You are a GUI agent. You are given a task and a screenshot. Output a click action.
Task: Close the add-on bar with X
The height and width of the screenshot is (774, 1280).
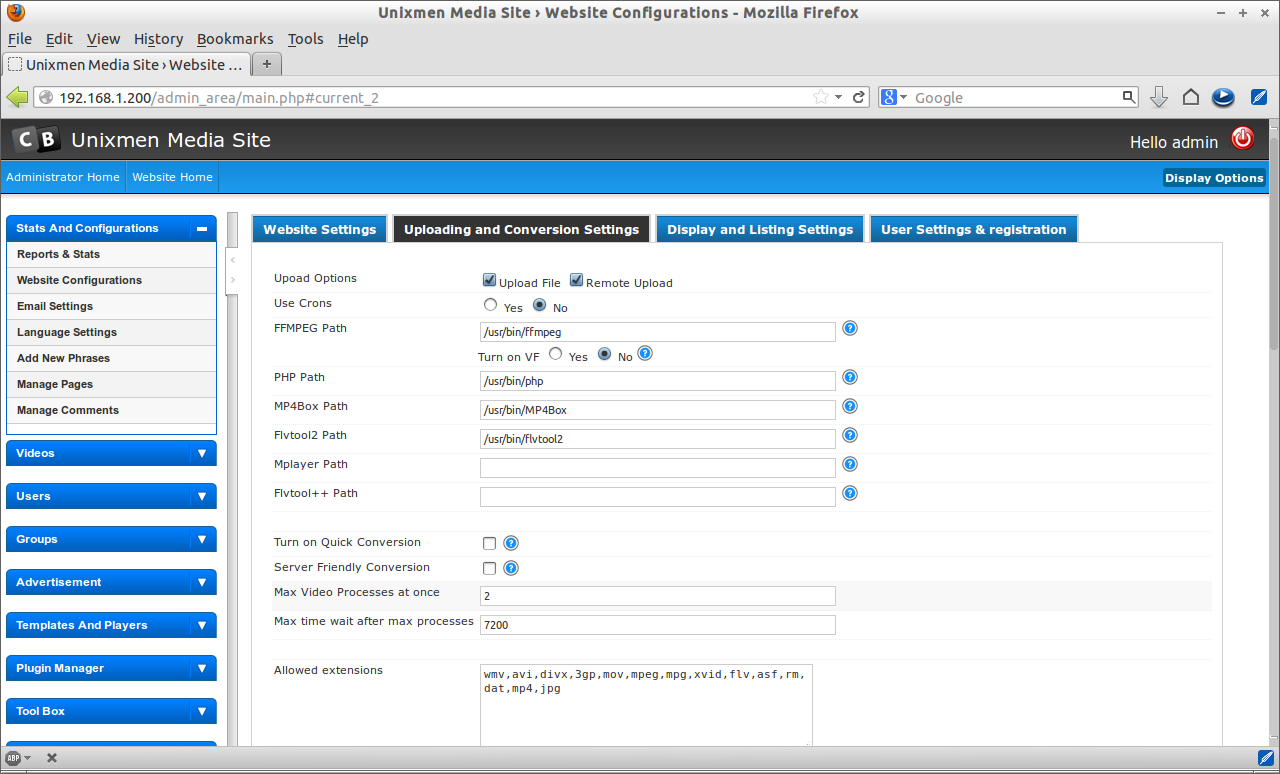pyautogui.click(x=52, y=758)
